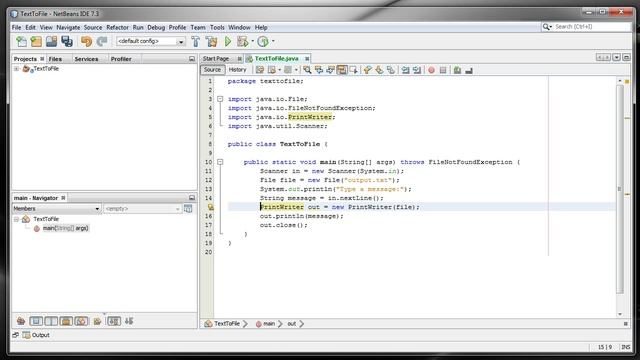Run the project with the green play icon
Image resolution: width=640 pixels, height=360 pixels.
[x=228, y=41]
